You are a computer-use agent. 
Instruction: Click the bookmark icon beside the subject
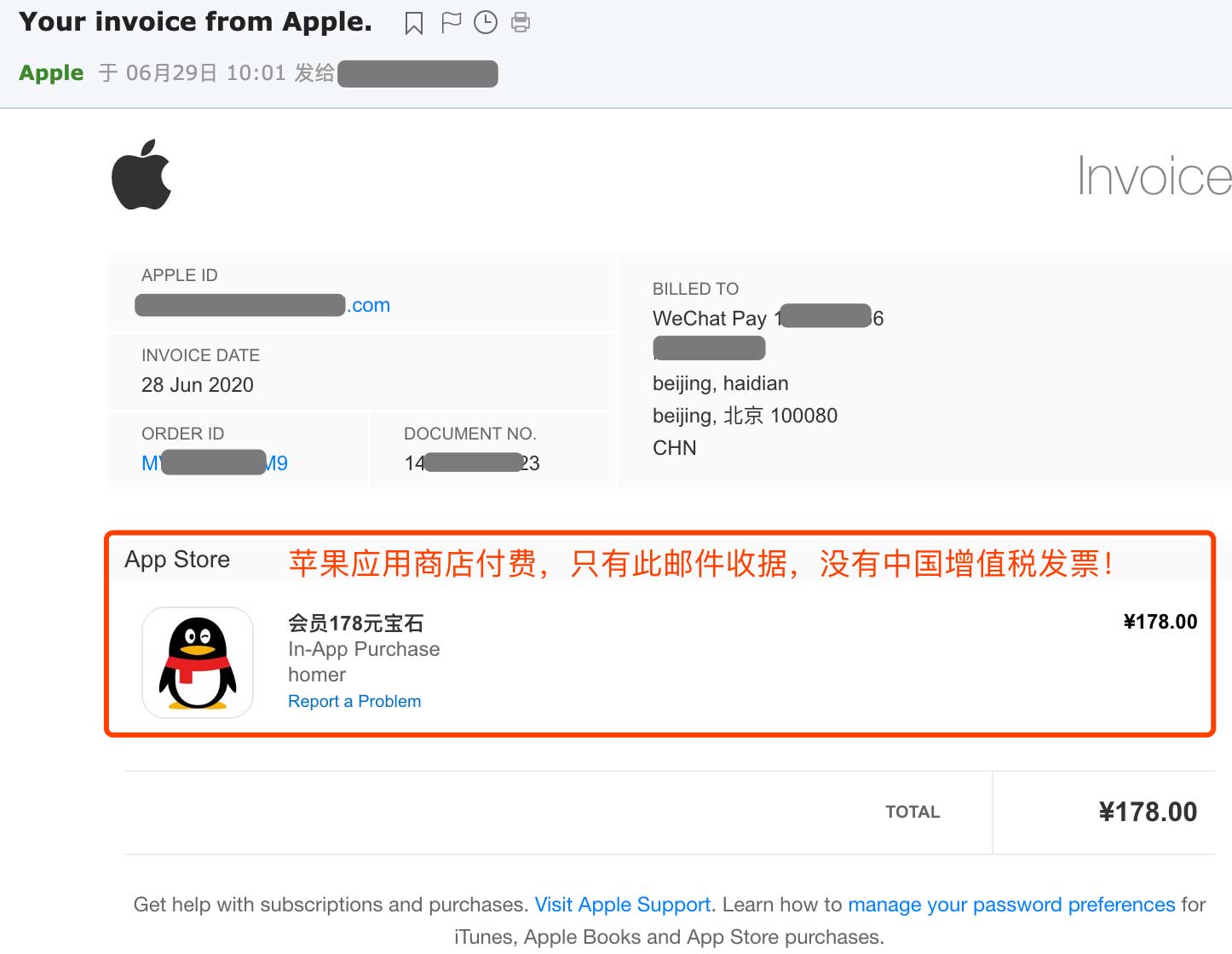pos(414,23)
